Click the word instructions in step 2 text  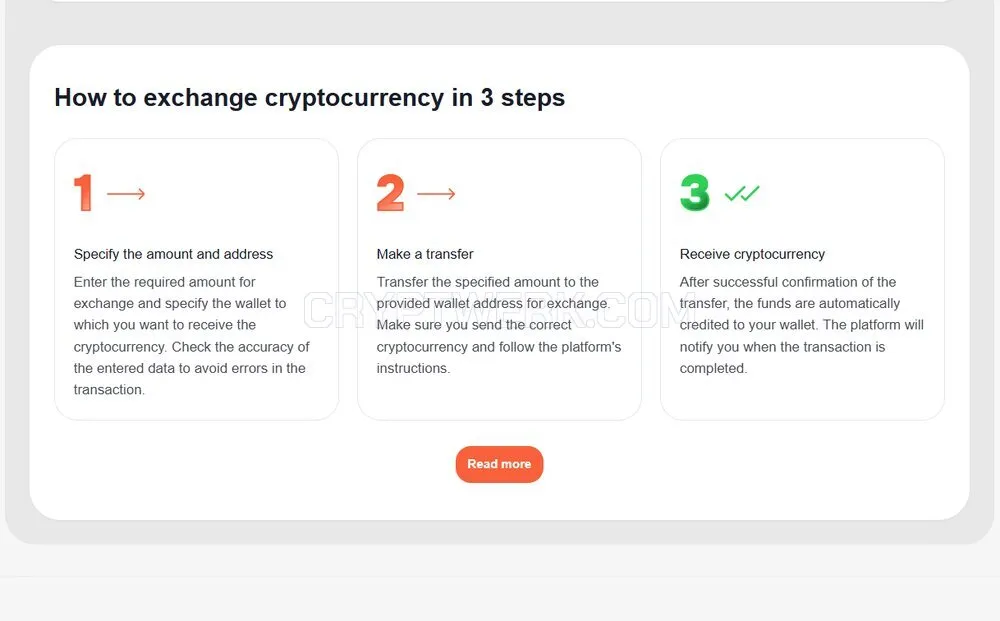tap(413, 368)
